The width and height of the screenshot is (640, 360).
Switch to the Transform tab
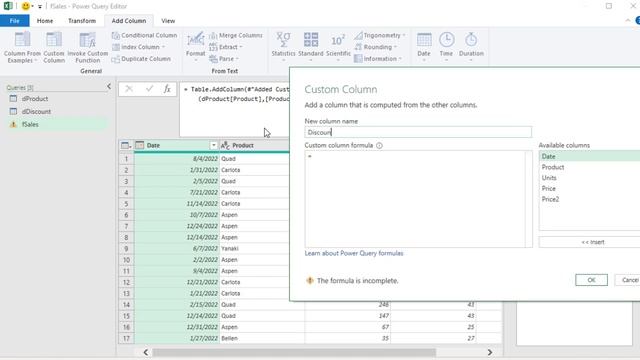(82, 20)
